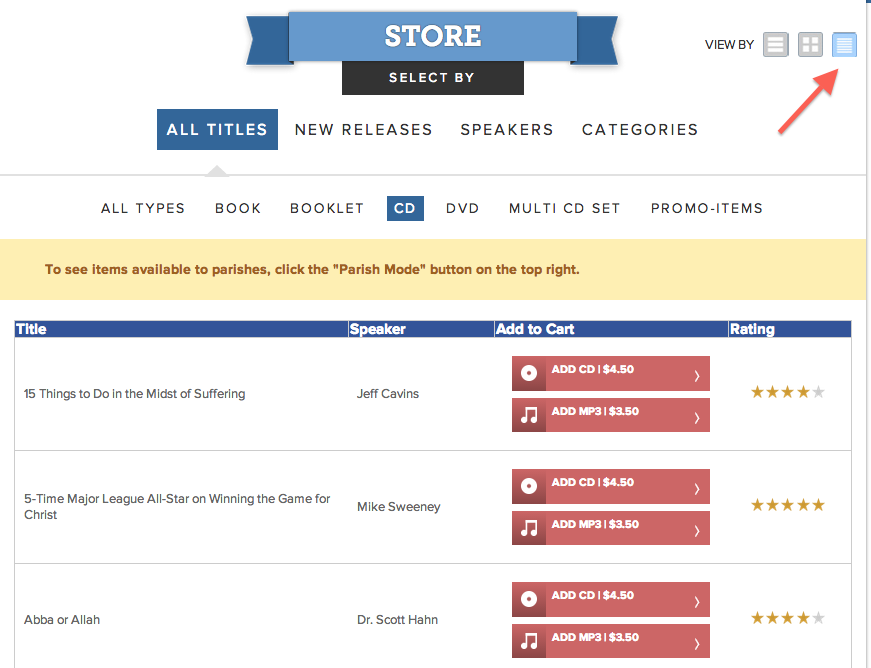Select the Categories tab
The image size is (871, 668).
[640, 129]
